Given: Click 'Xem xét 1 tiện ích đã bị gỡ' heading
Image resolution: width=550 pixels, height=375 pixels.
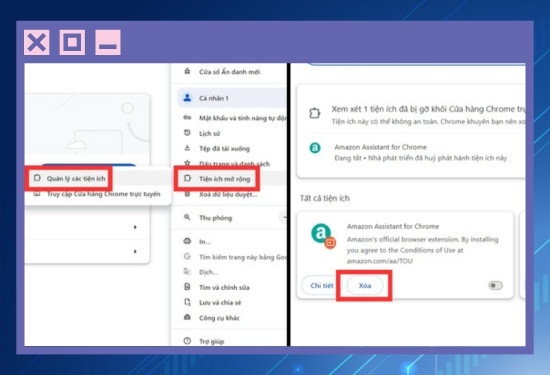Looking at the screenshot, I should (x=428, y=109).
